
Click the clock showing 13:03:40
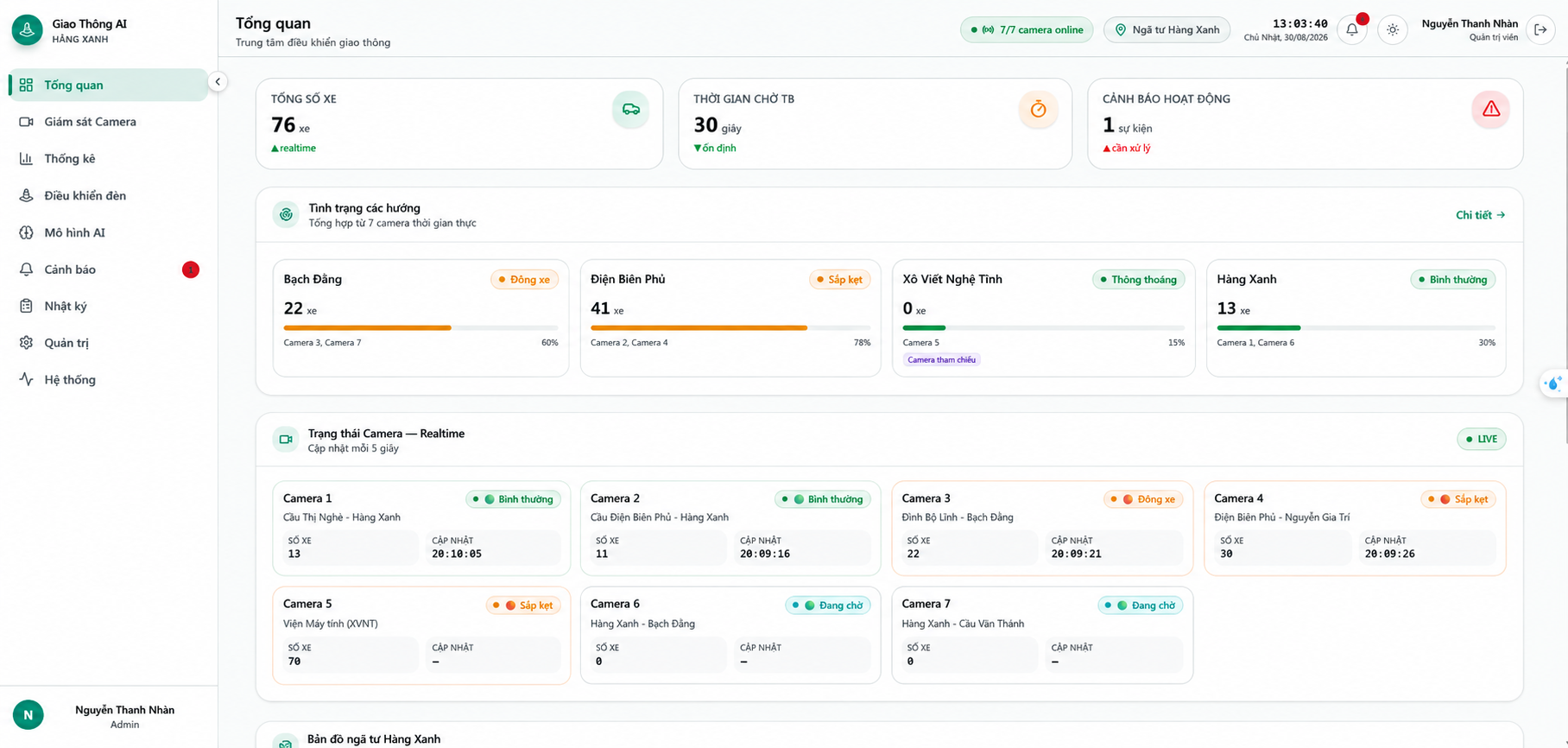1299,23
